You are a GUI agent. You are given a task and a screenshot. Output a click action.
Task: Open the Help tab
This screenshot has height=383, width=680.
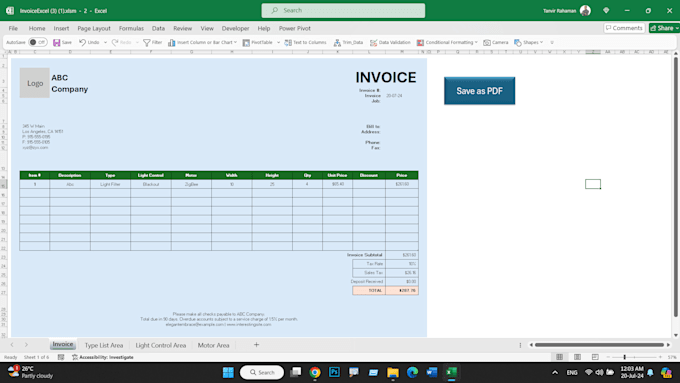click(x=264, y=28)
